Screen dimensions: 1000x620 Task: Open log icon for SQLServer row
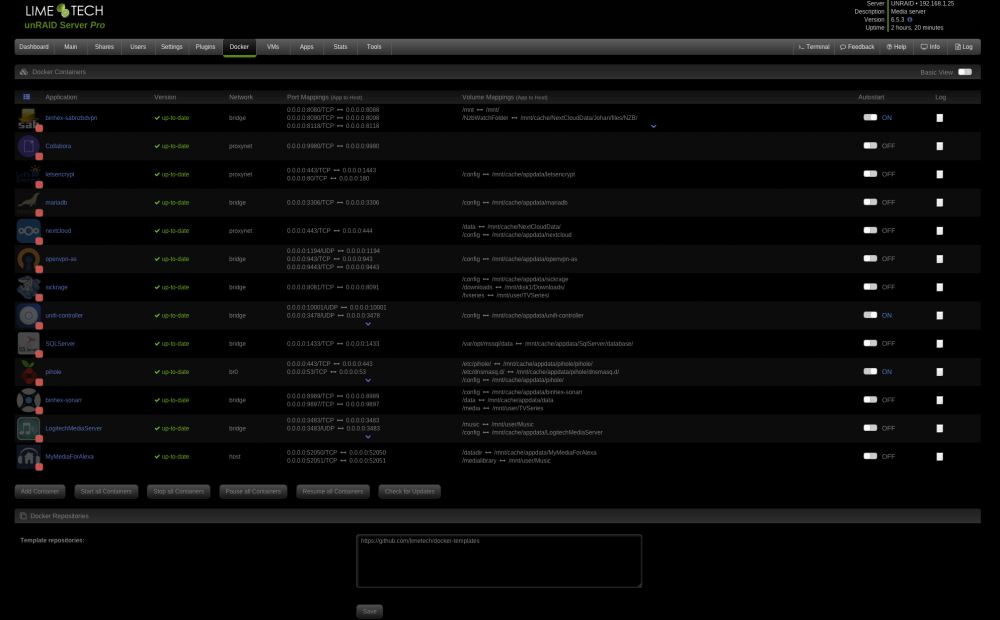pos(939,344)
